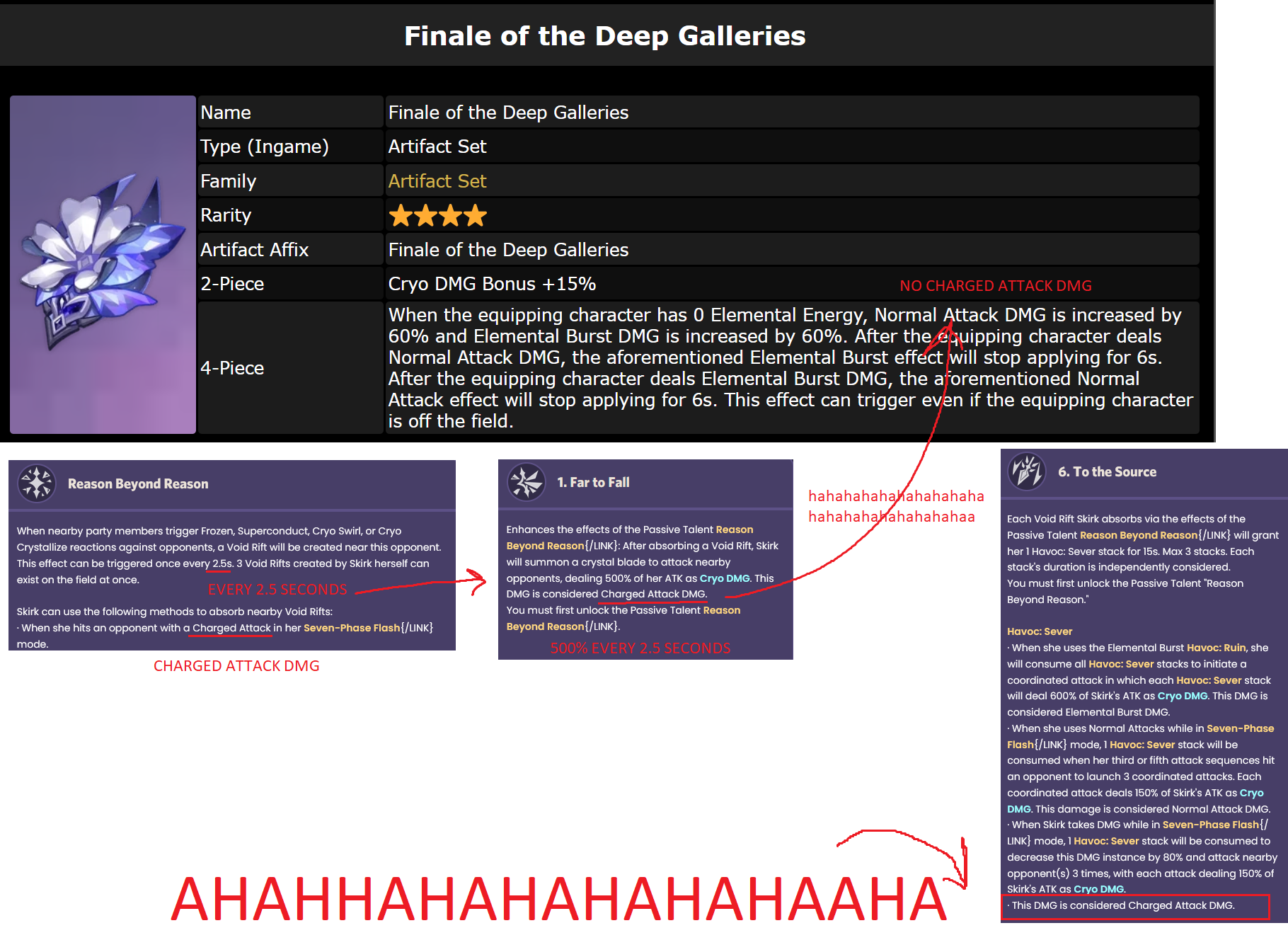Click 'Finale of the Deep Galleries' in Artifact Affix row
Viewport: 1288px width, 940px height.
(x=508, y=250)
